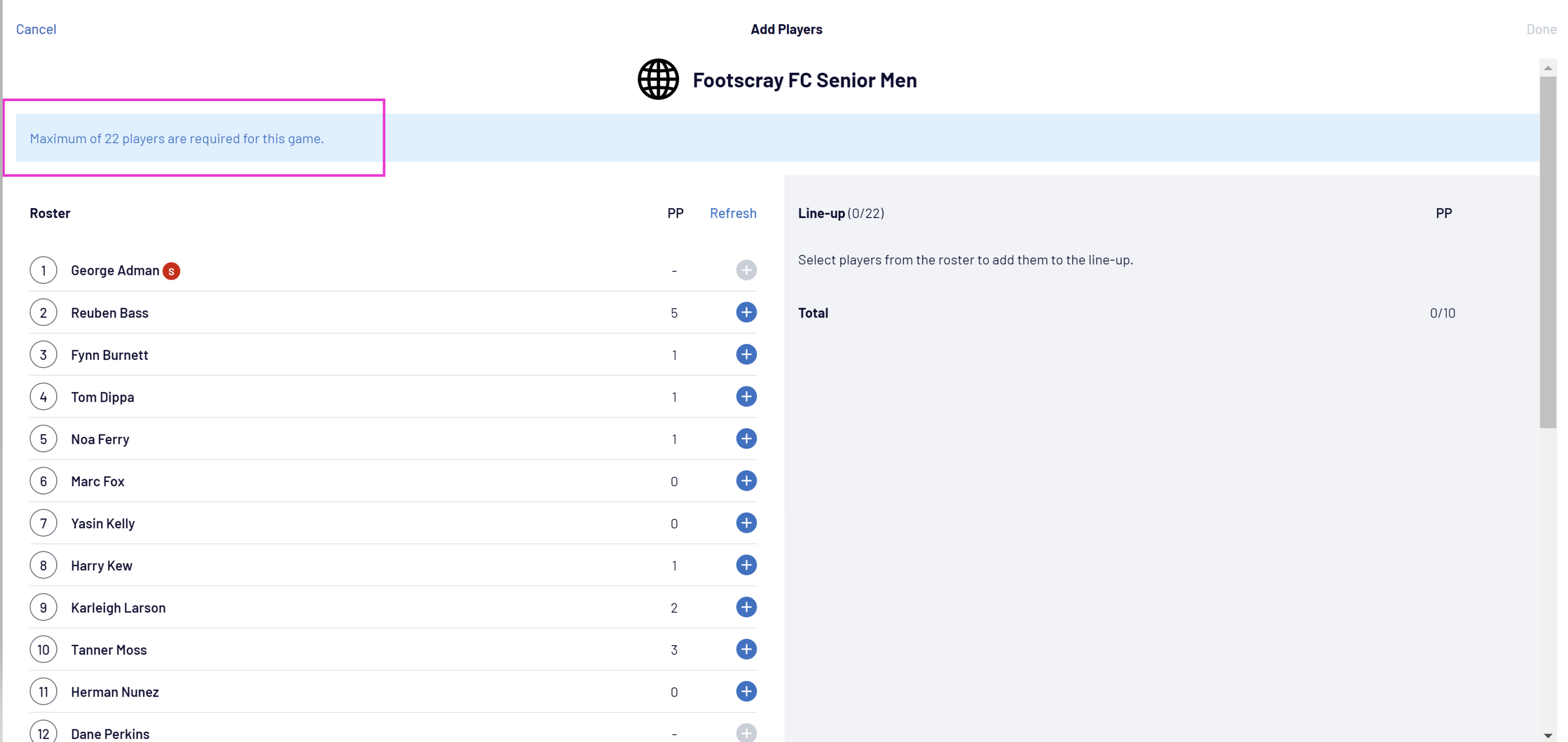Add Reuben Bass to line-up

746,313
